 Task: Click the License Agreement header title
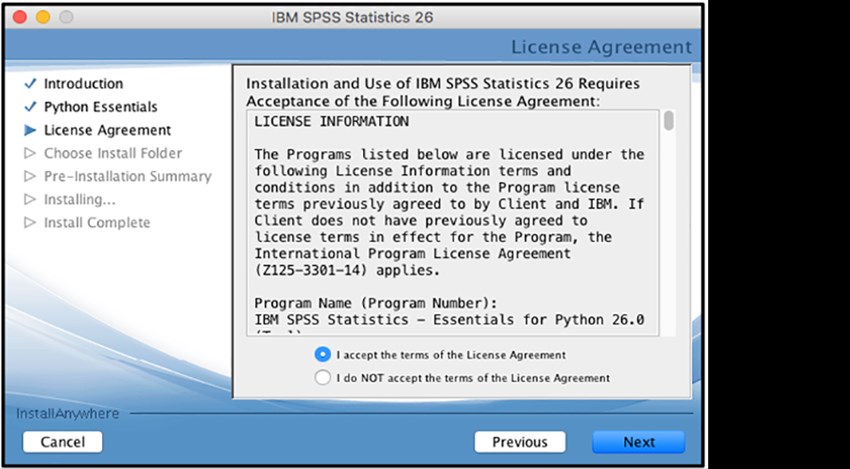click(x=602, y=47)
